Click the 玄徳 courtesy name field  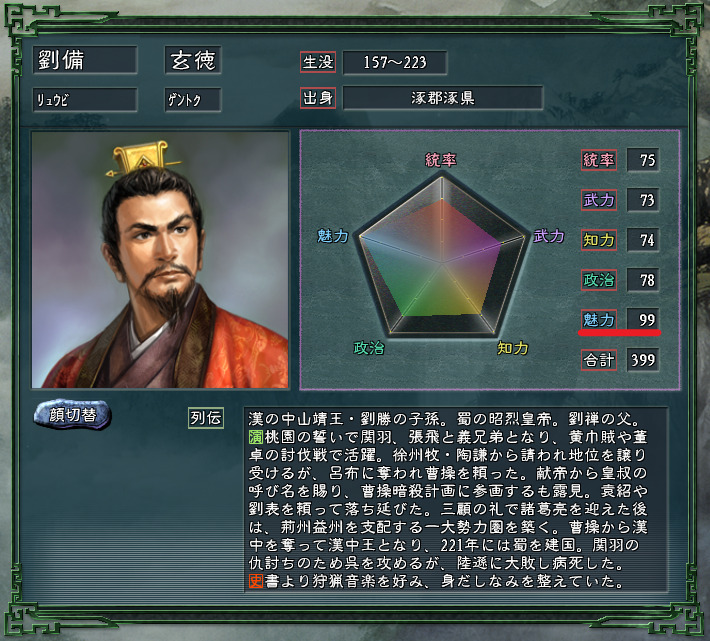click(x=193, y=59)
